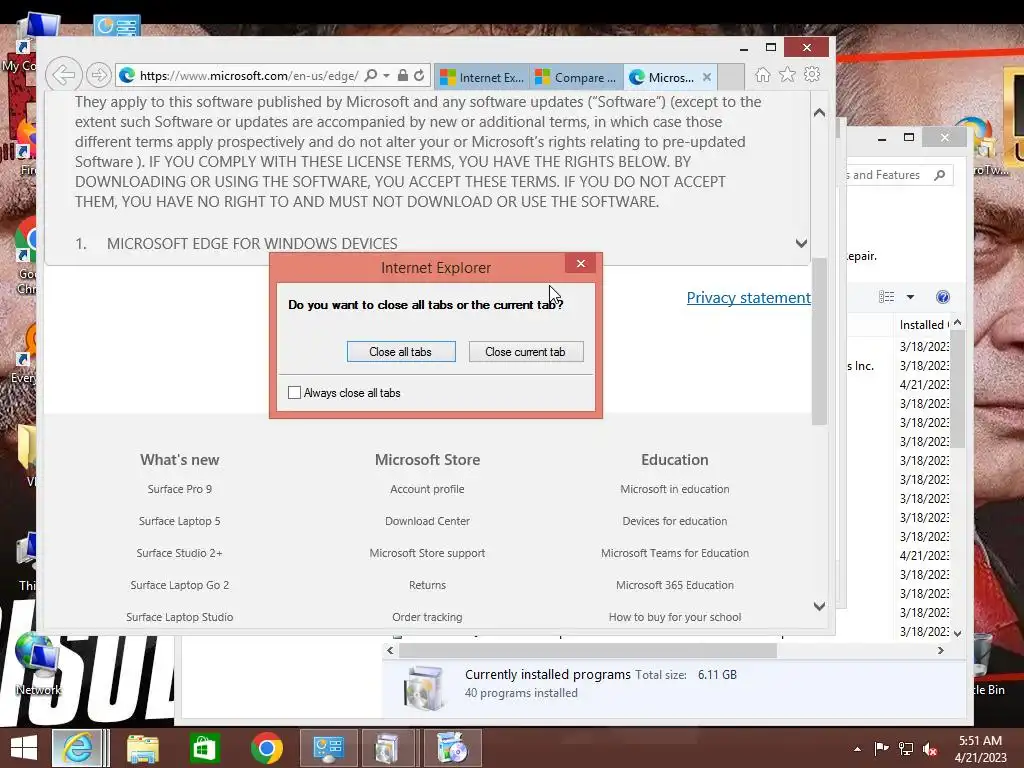
Task: Open a new tab button
Action: pos(731,77)
